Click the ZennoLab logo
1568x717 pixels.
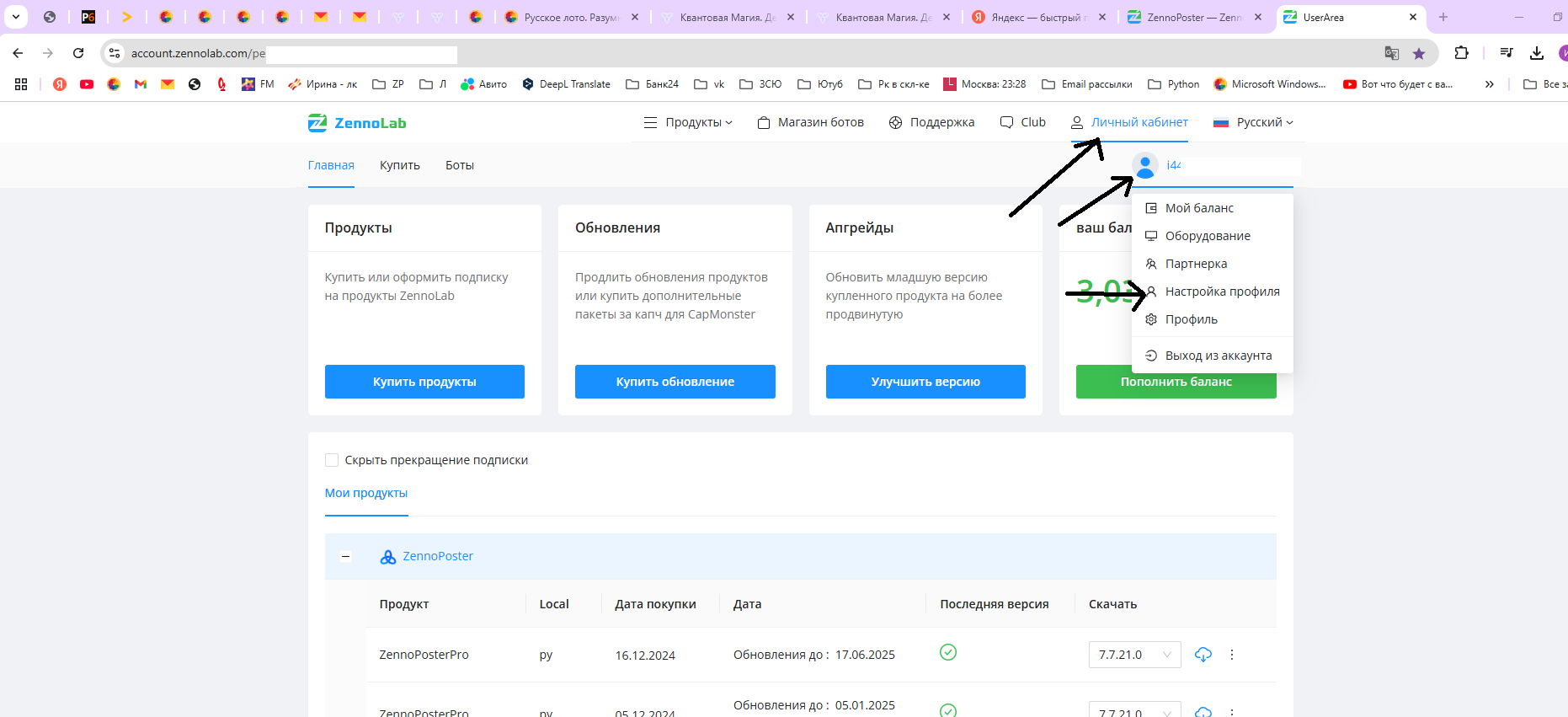pyautogui.click(x=357, y=123)
